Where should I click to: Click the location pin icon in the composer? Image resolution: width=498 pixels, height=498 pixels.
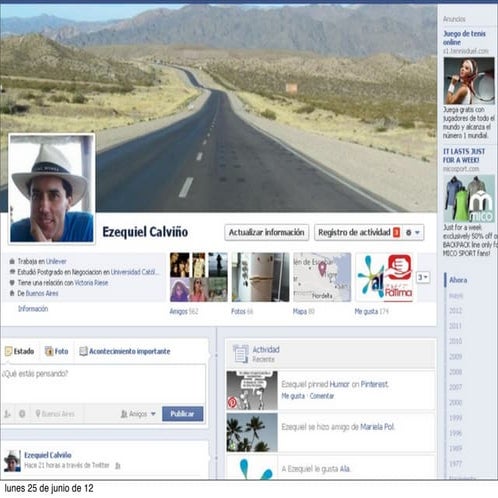(x=38, y=414)
